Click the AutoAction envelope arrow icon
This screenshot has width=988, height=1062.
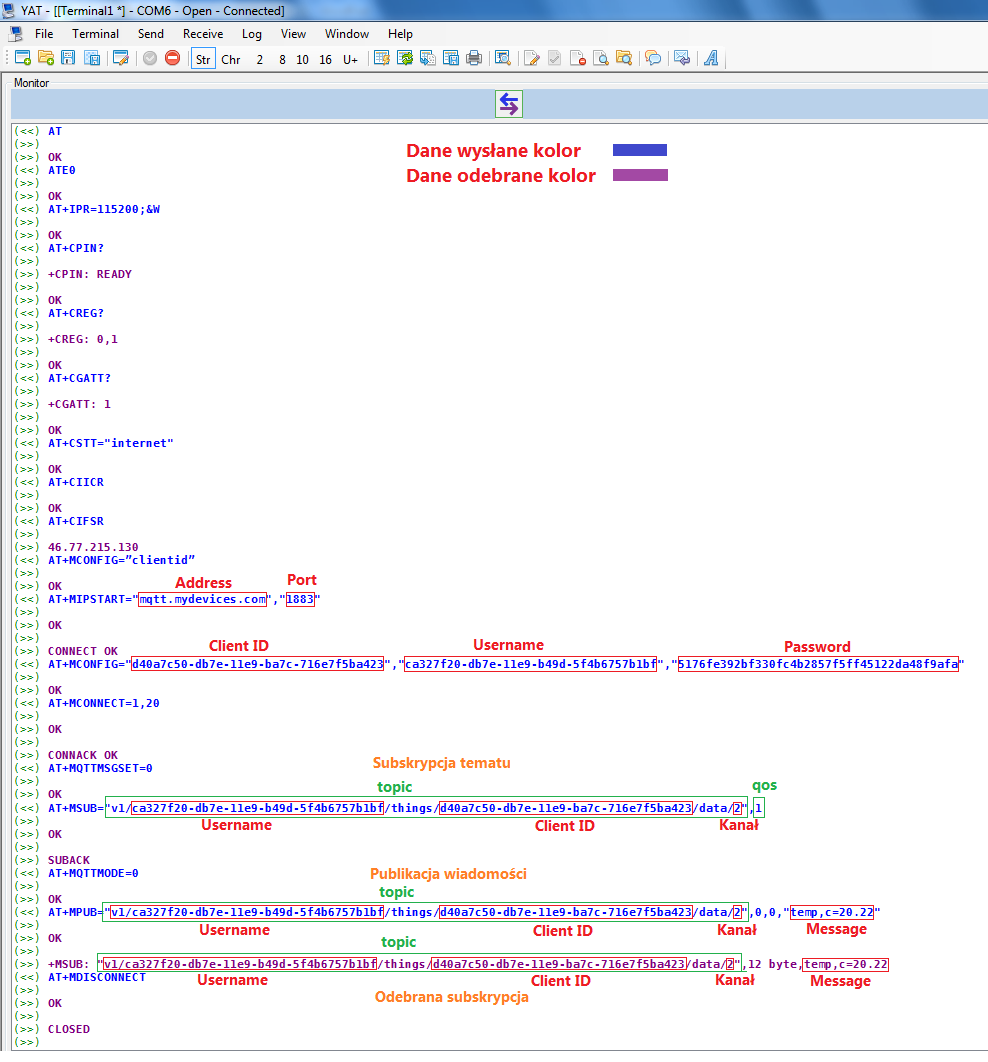pyautogui.click(x=682, y=58)
